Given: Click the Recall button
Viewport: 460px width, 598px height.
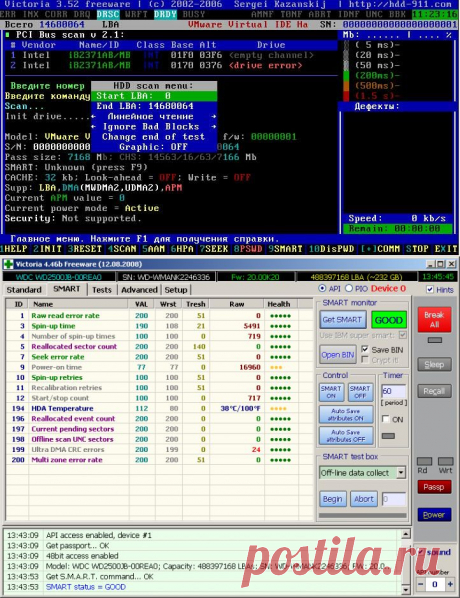Looking at the screenshot, I should click(x=434, y=391).
